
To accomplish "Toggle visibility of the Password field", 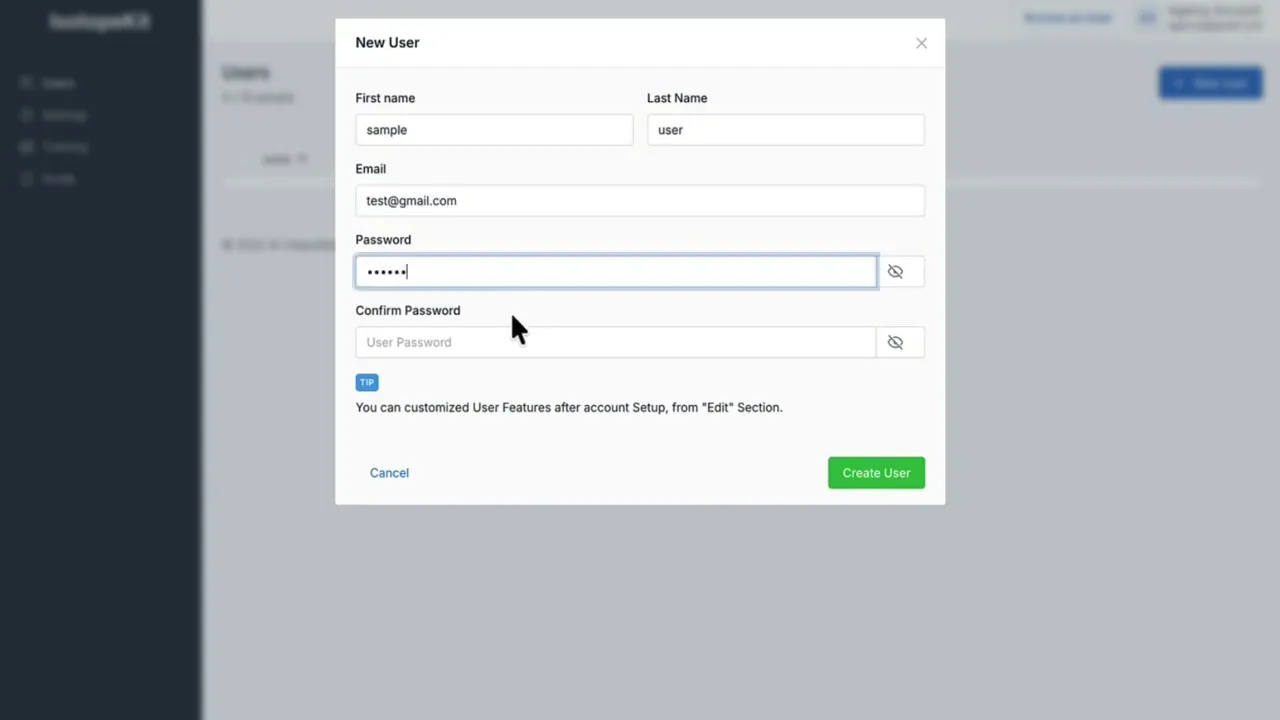I will (895, 272).
